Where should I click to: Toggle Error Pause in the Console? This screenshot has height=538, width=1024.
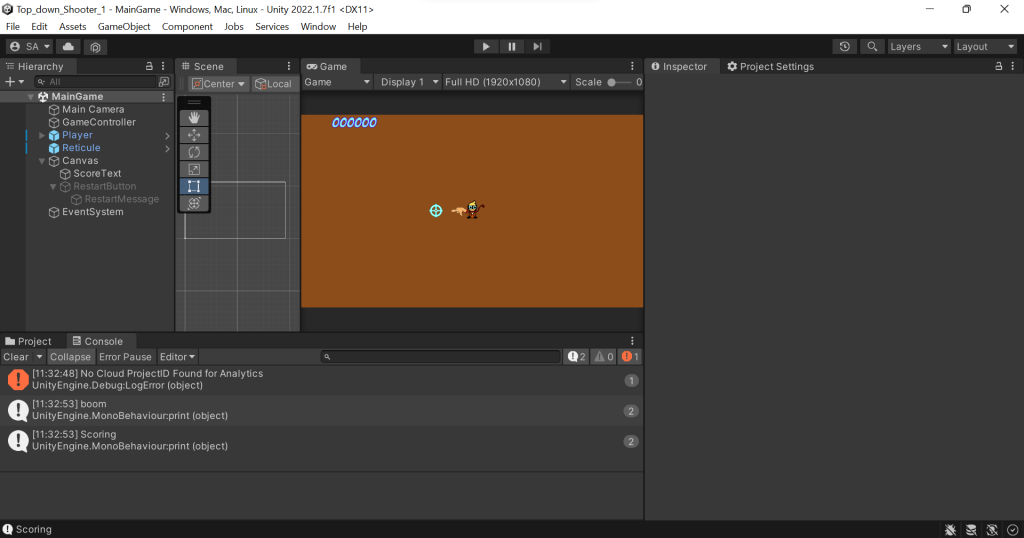(125, 357)
